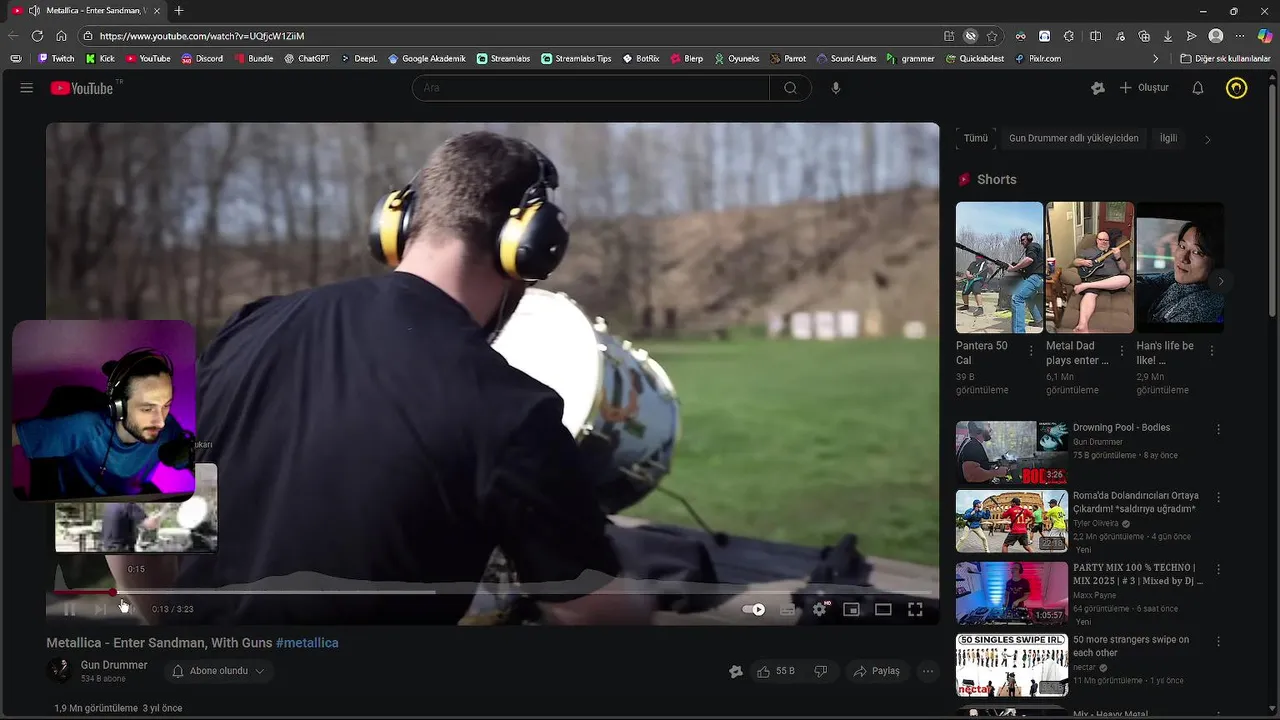1280x720 pixels.
Task: Open Gun Drummer channel name link
Action: (114, 665)
